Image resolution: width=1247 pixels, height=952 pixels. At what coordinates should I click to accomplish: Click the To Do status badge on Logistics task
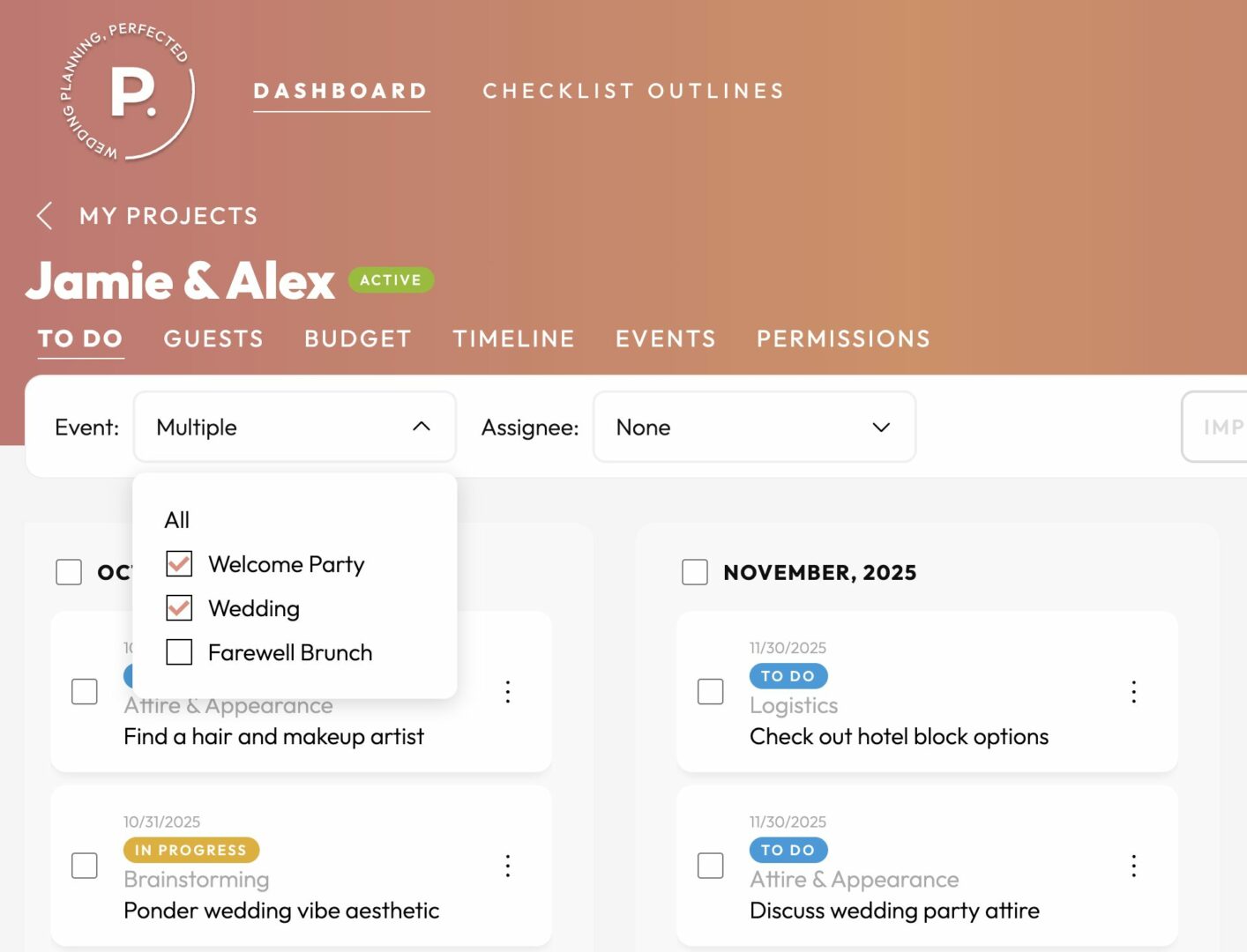click(788, 676)
